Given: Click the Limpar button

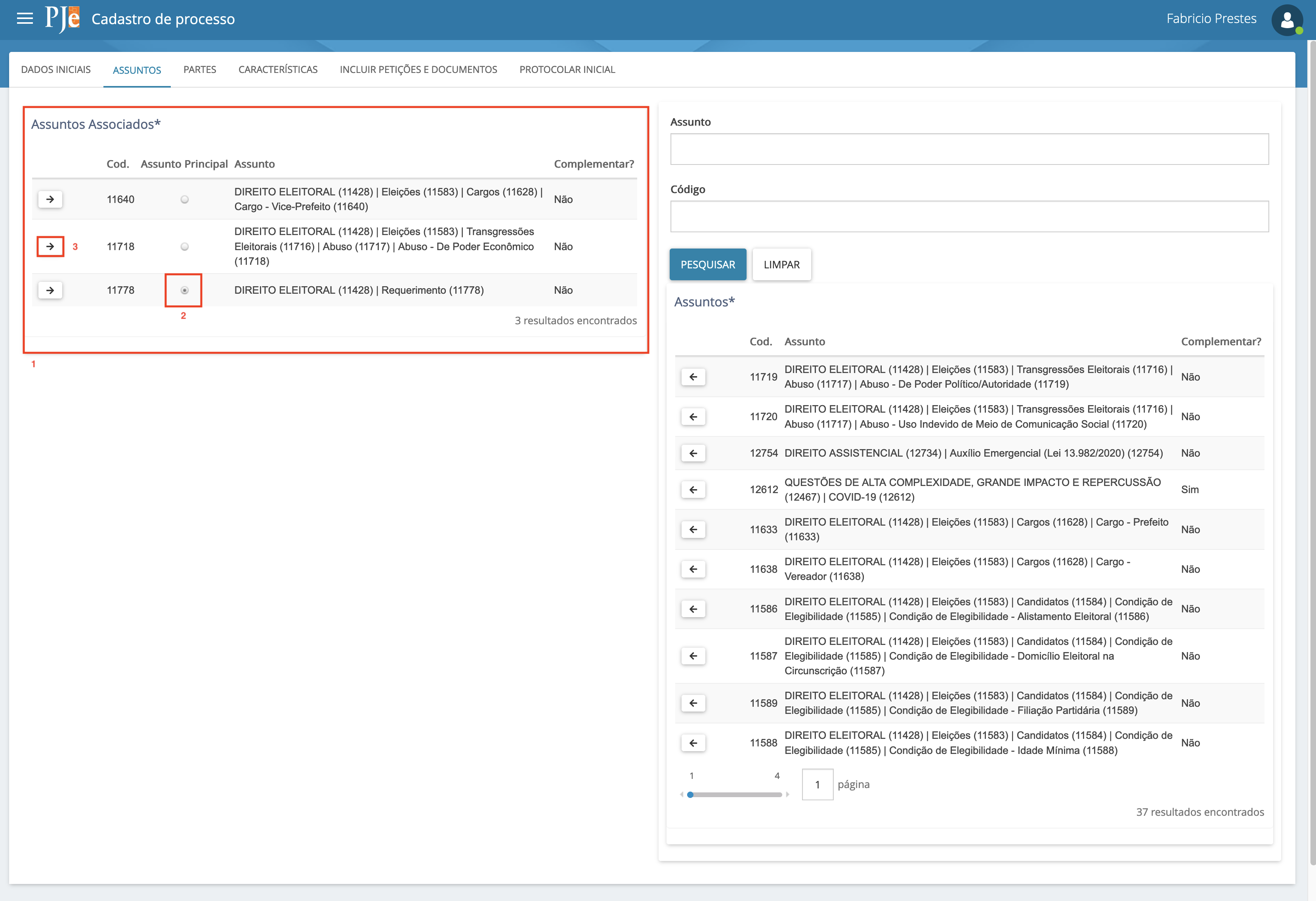Looking at the screenshot, I should pos(781,264).
